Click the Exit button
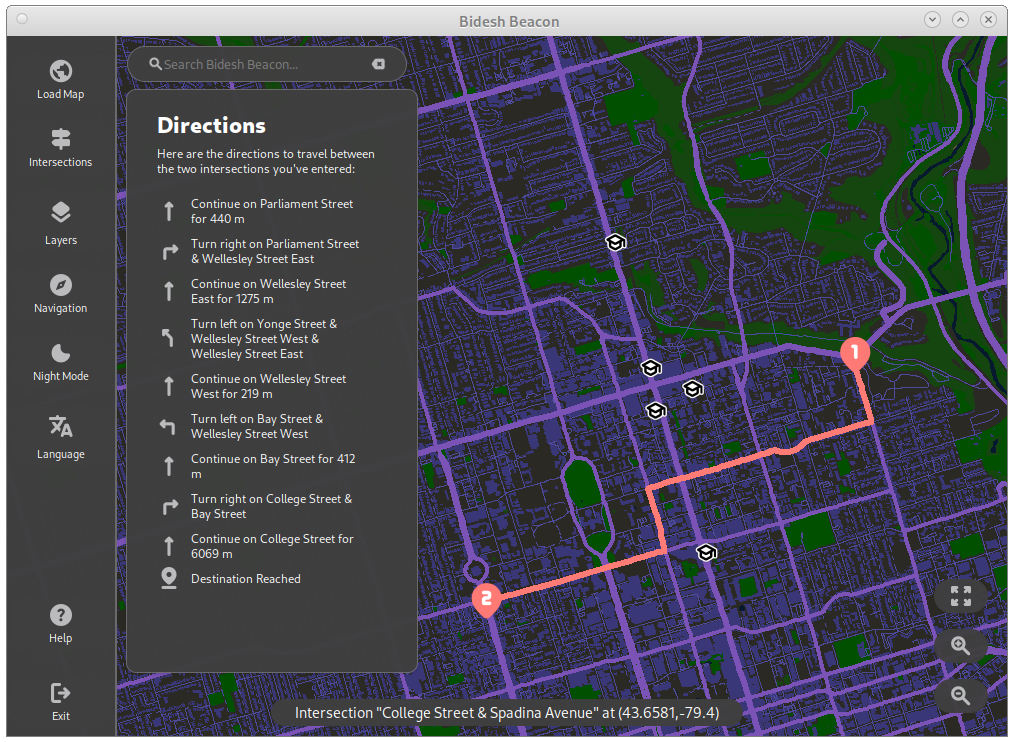1014x742 pixels. coord(61,701)
